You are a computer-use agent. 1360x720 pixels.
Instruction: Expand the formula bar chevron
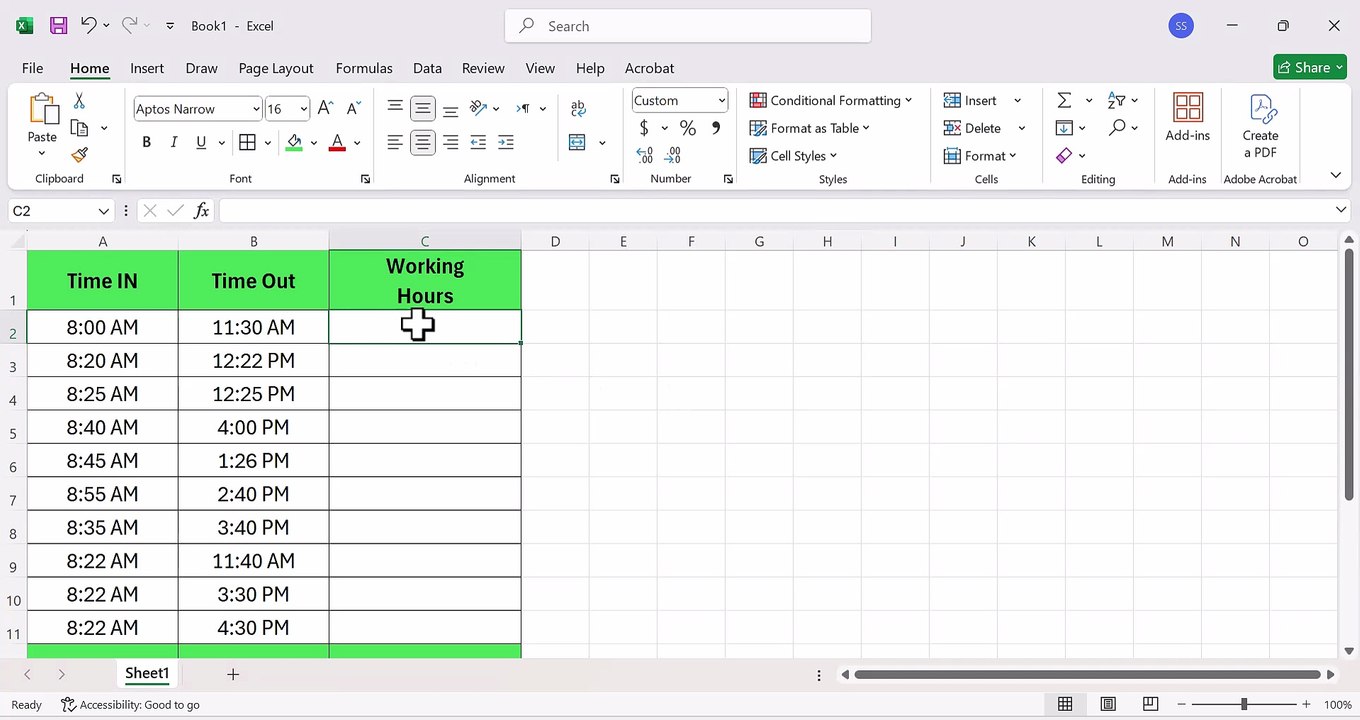(1341, 210)
